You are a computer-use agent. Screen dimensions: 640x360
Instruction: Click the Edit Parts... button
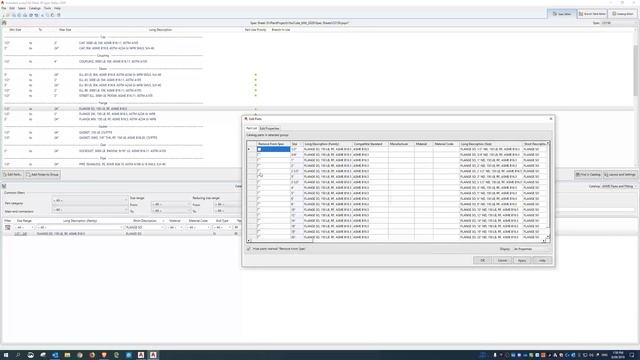(x=12, y=175)
